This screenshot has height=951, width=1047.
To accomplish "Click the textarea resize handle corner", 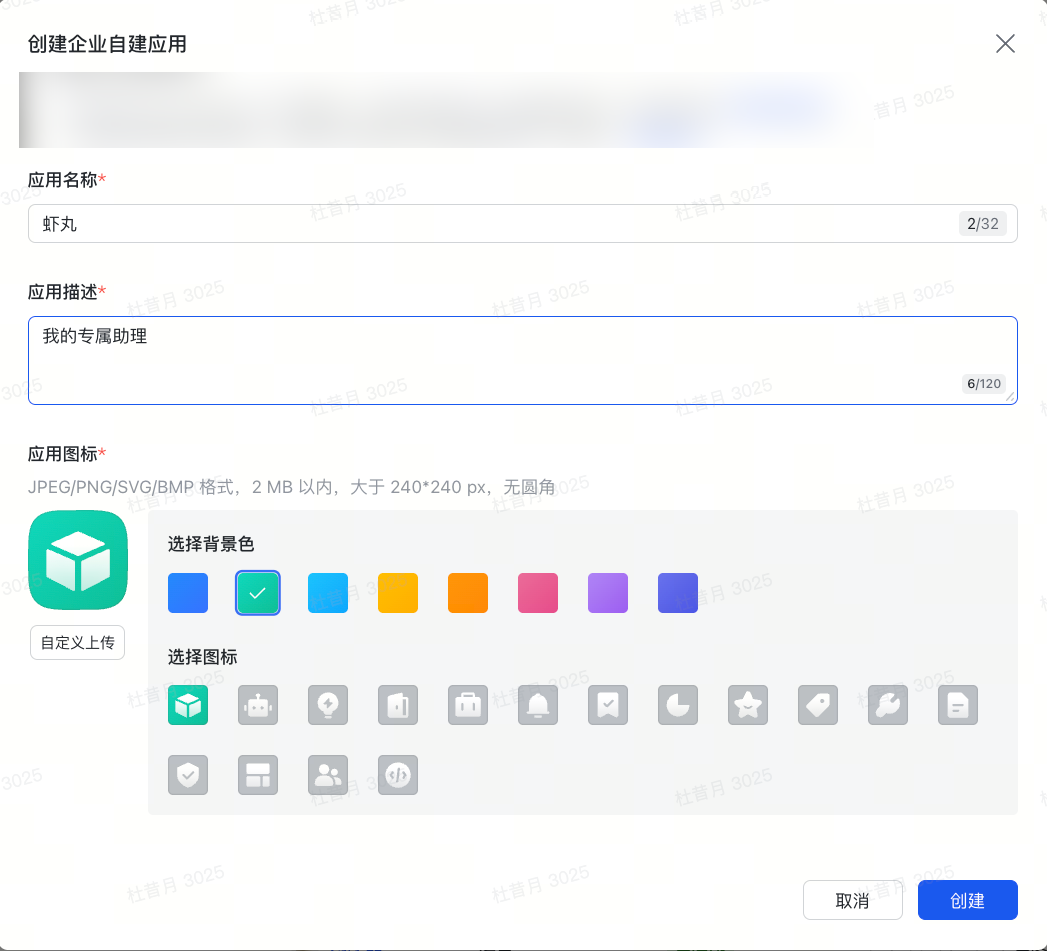I will [1010, 397].
